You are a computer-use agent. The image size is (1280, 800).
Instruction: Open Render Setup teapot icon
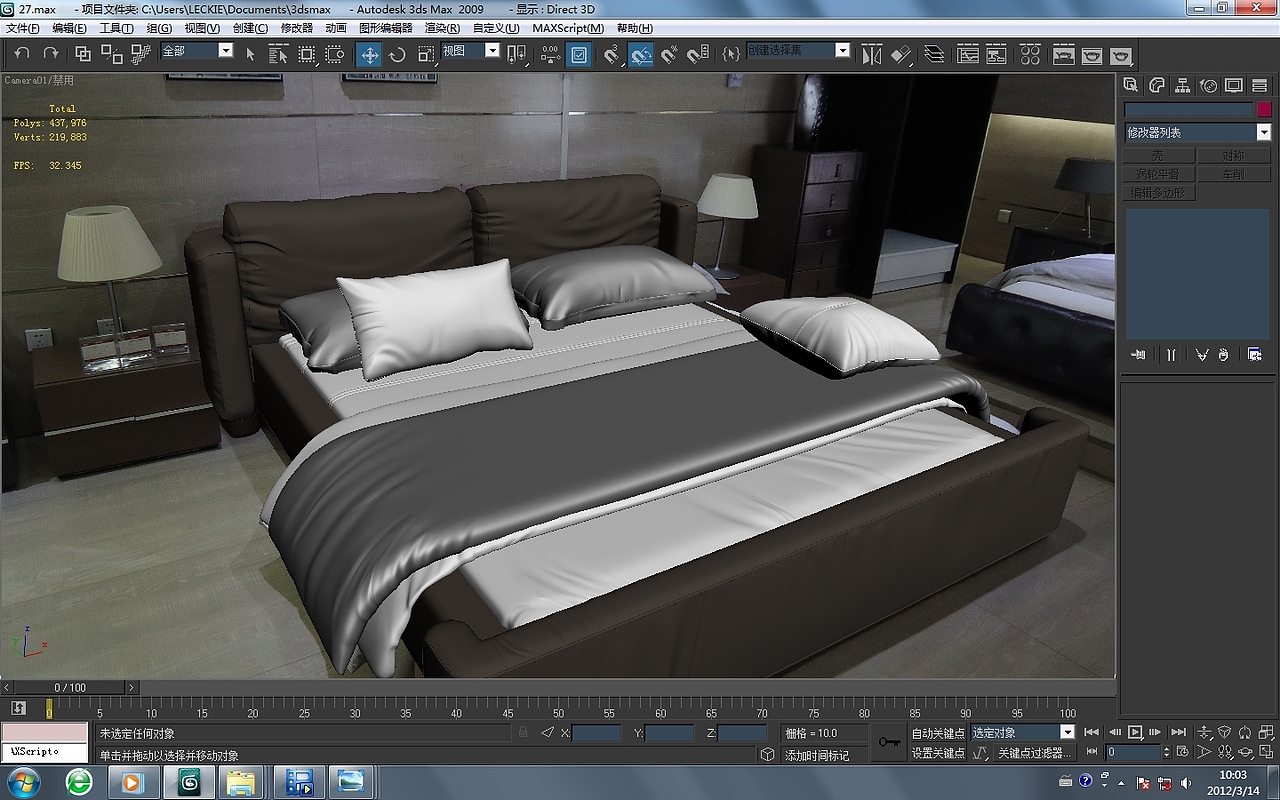(1063, 54)
